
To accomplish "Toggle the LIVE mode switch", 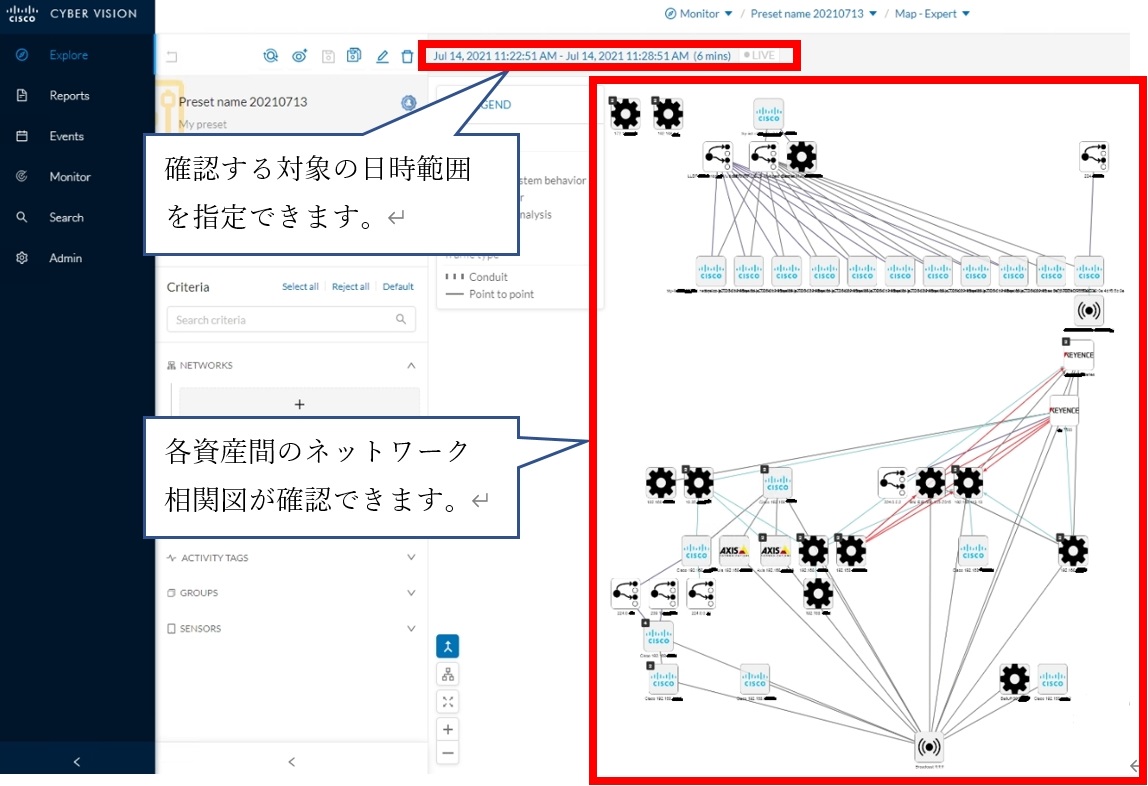I will [x=759, y=56].
